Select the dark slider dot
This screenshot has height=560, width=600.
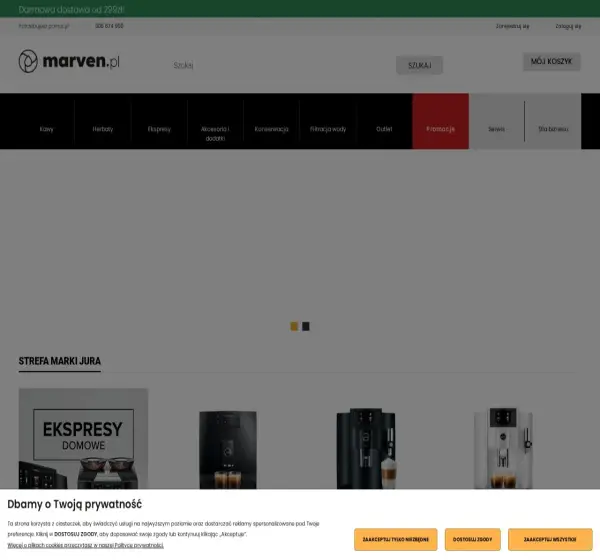[x=306, y=327]
